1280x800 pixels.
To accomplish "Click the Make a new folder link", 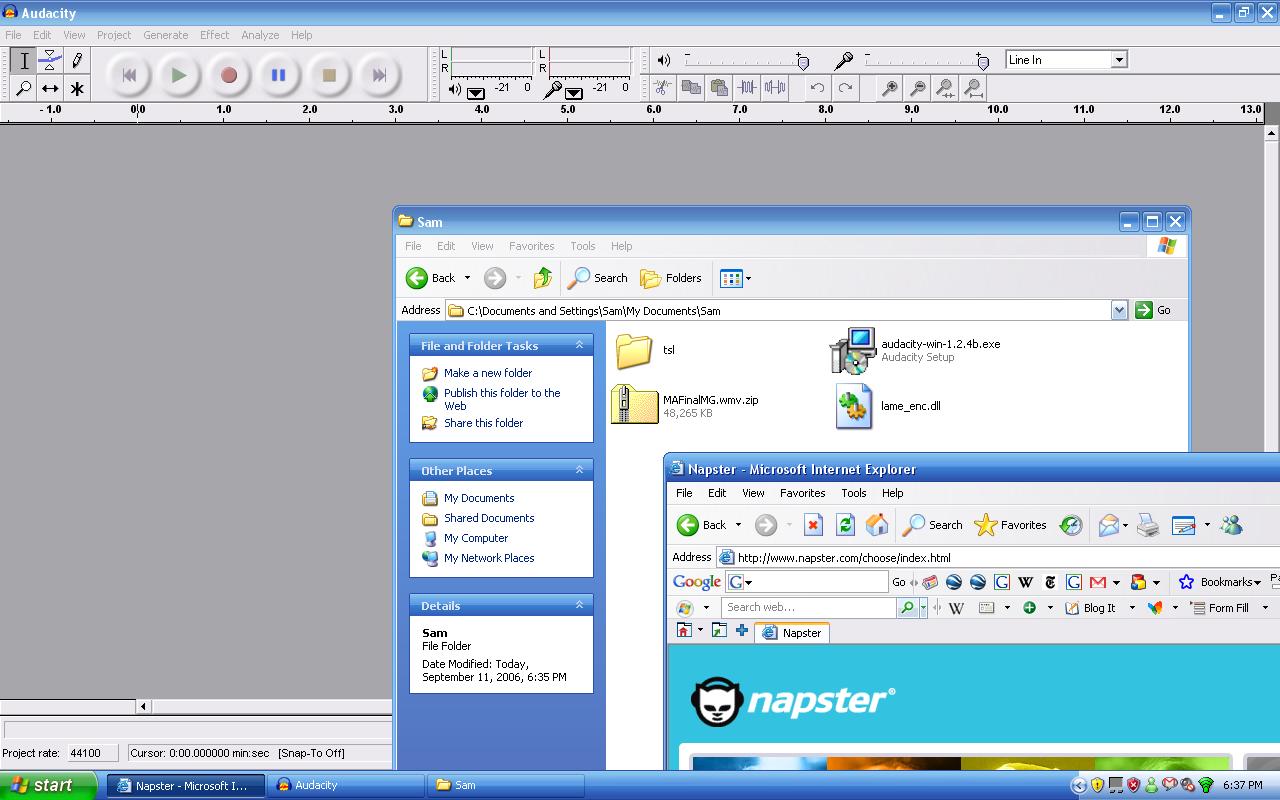I will (x=488, y=373).
